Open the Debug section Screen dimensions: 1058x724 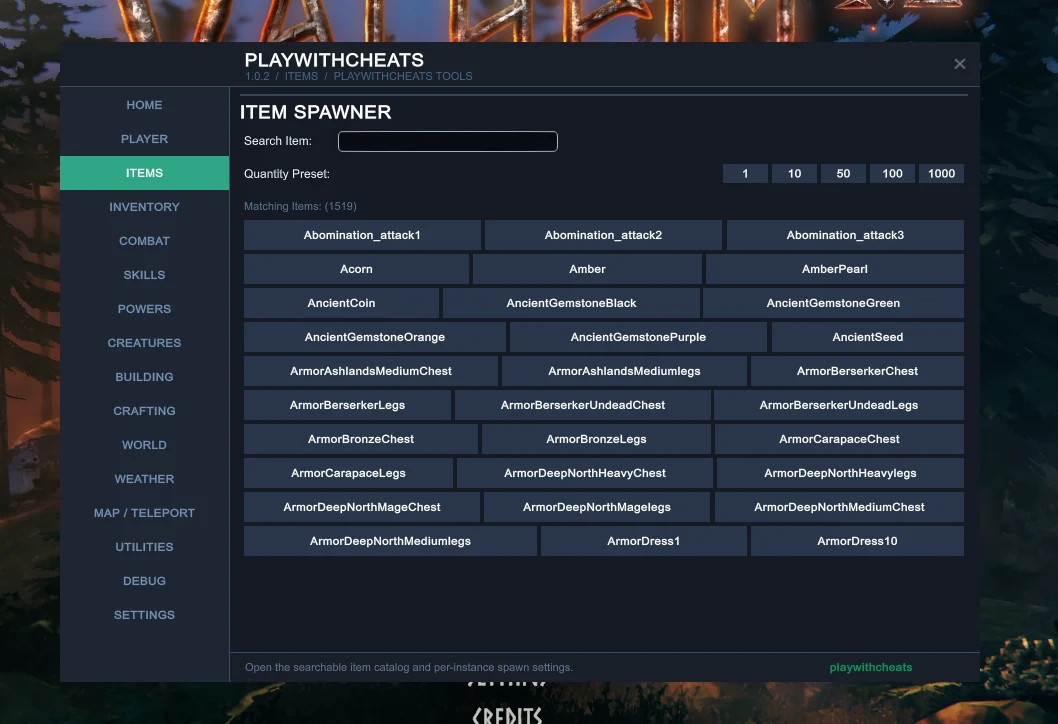tap(144, 581)
